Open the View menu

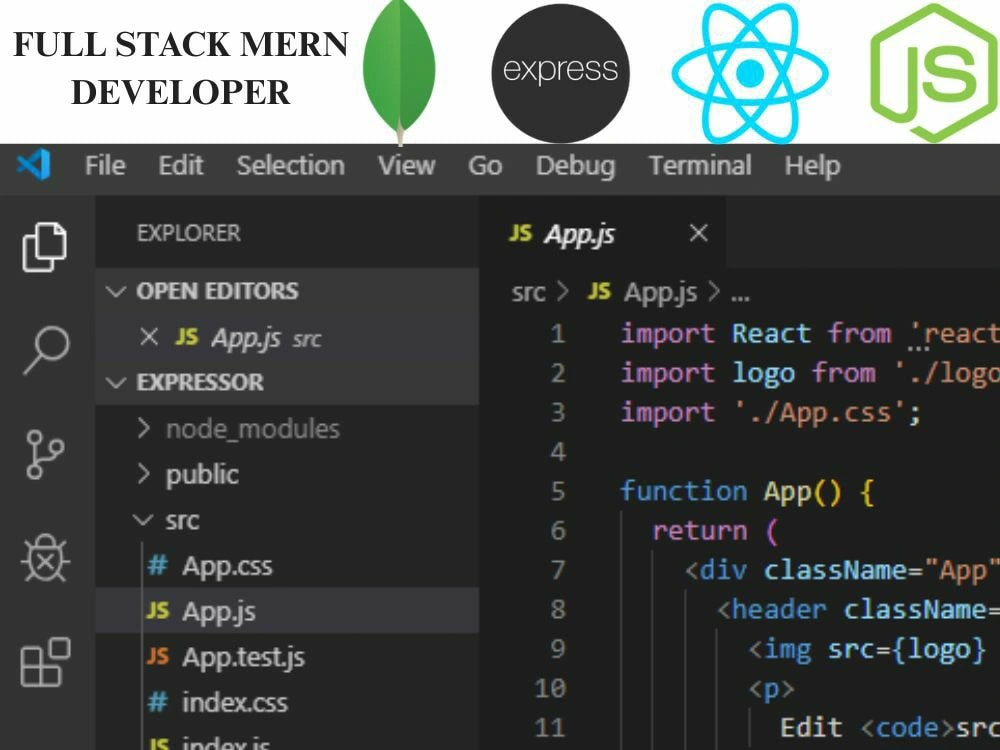(x=406, y=166)
